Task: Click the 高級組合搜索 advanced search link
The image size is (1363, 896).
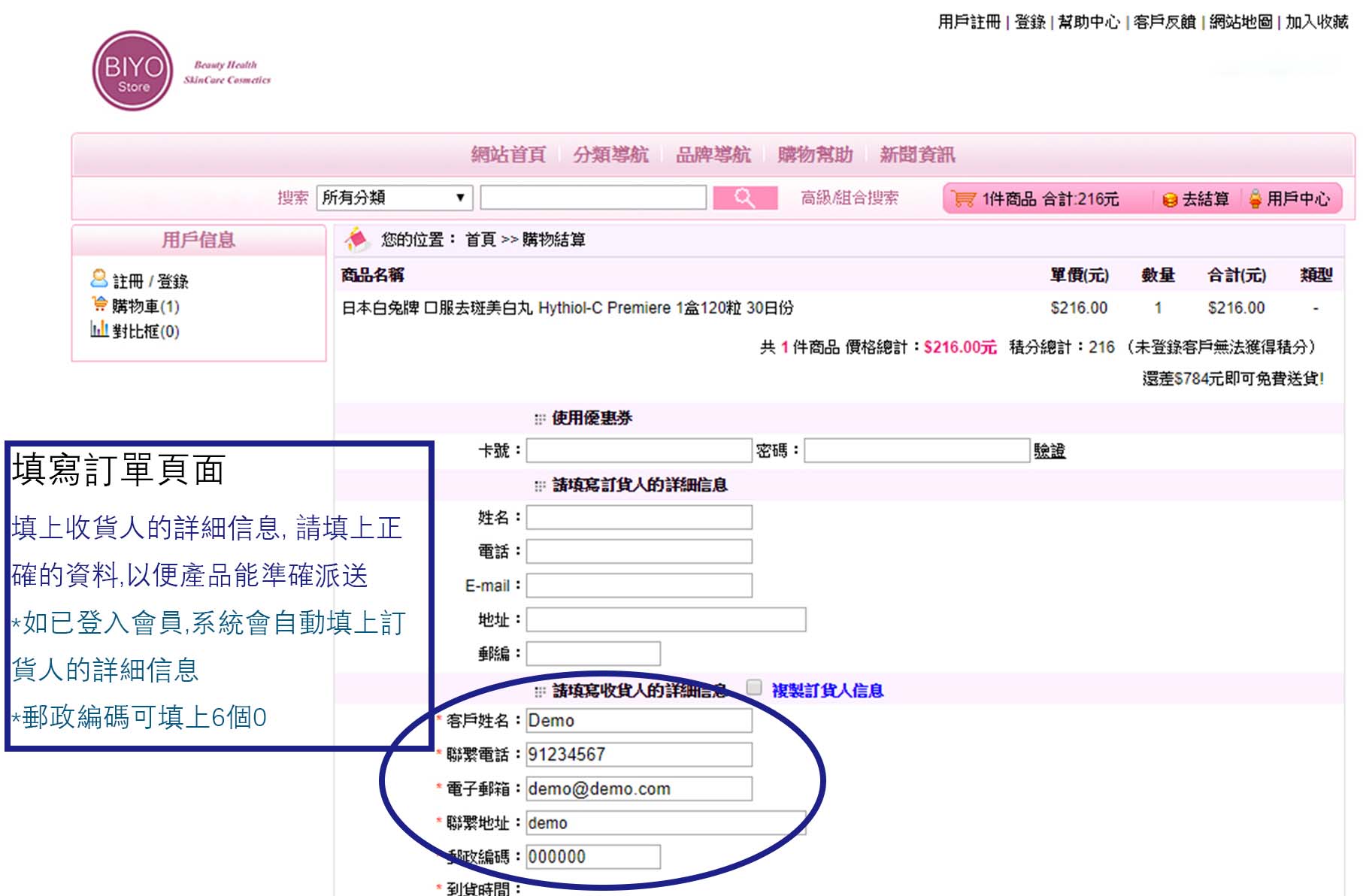Action: 849,198
